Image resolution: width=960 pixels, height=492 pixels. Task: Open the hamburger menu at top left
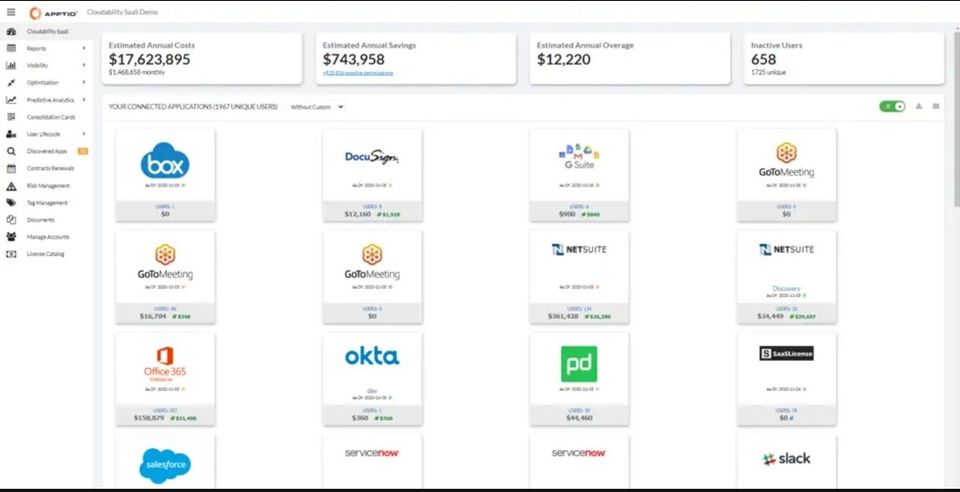point(11,12)
